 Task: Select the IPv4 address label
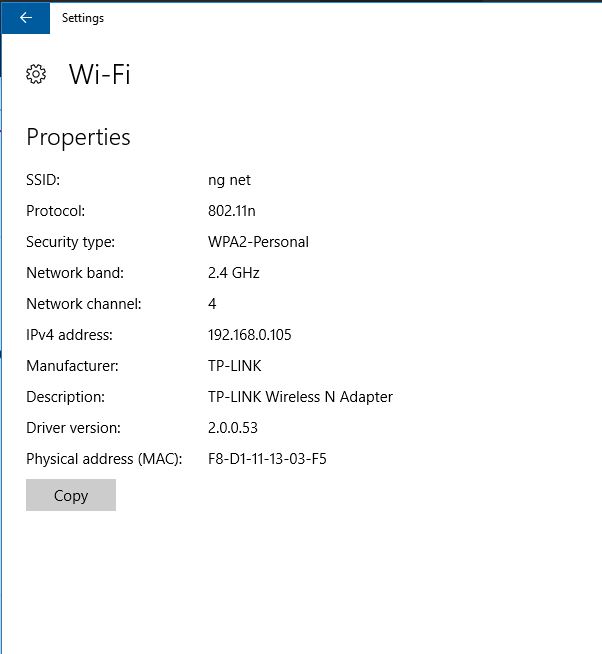pos(69,335)
